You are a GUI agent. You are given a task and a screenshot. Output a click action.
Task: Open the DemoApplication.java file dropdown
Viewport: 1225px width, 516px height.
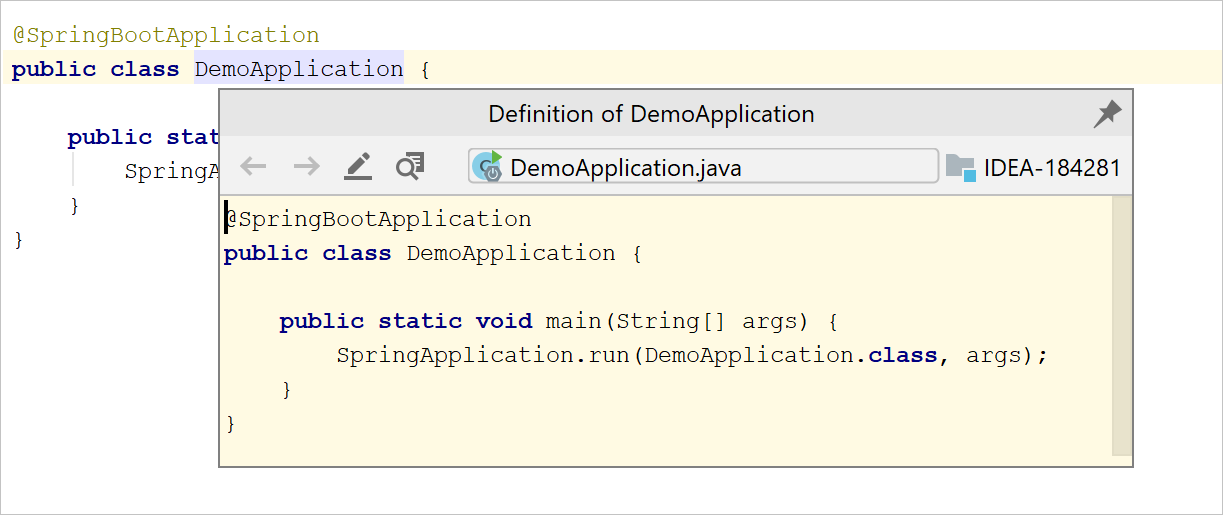coord(703,167)
